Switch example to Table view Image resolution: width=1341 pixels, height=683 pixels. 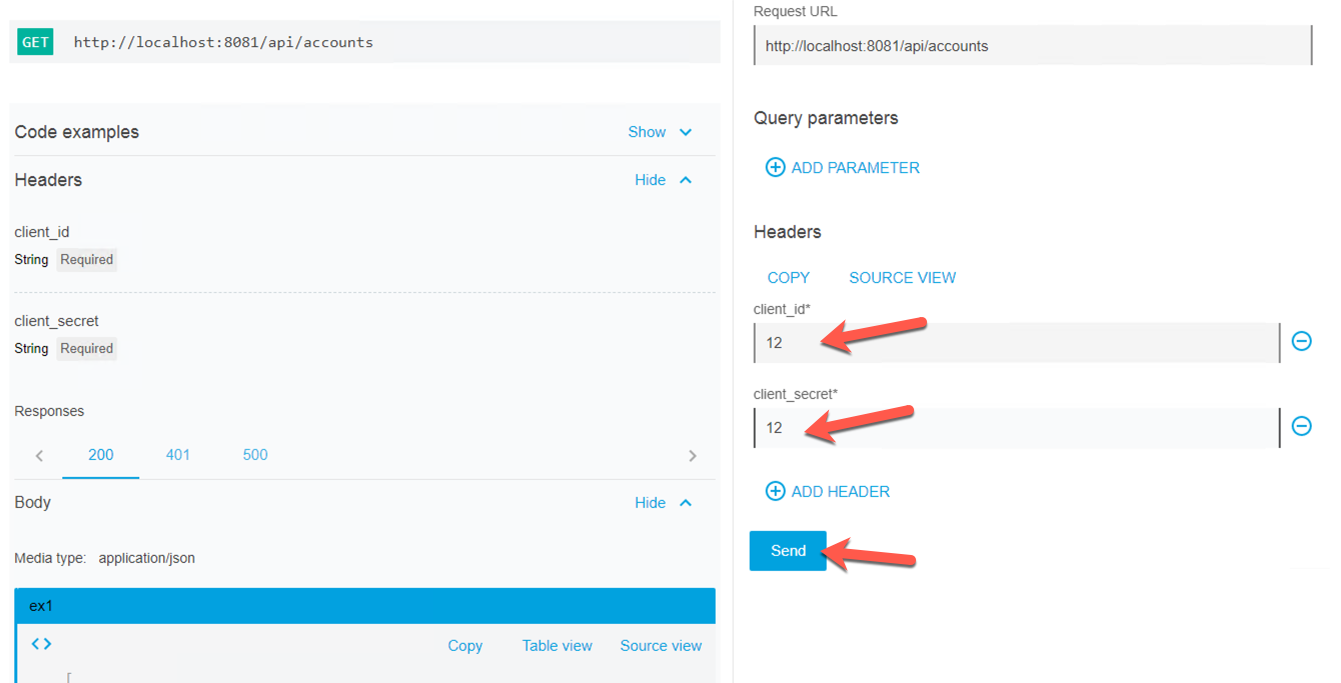click(557, 646)
